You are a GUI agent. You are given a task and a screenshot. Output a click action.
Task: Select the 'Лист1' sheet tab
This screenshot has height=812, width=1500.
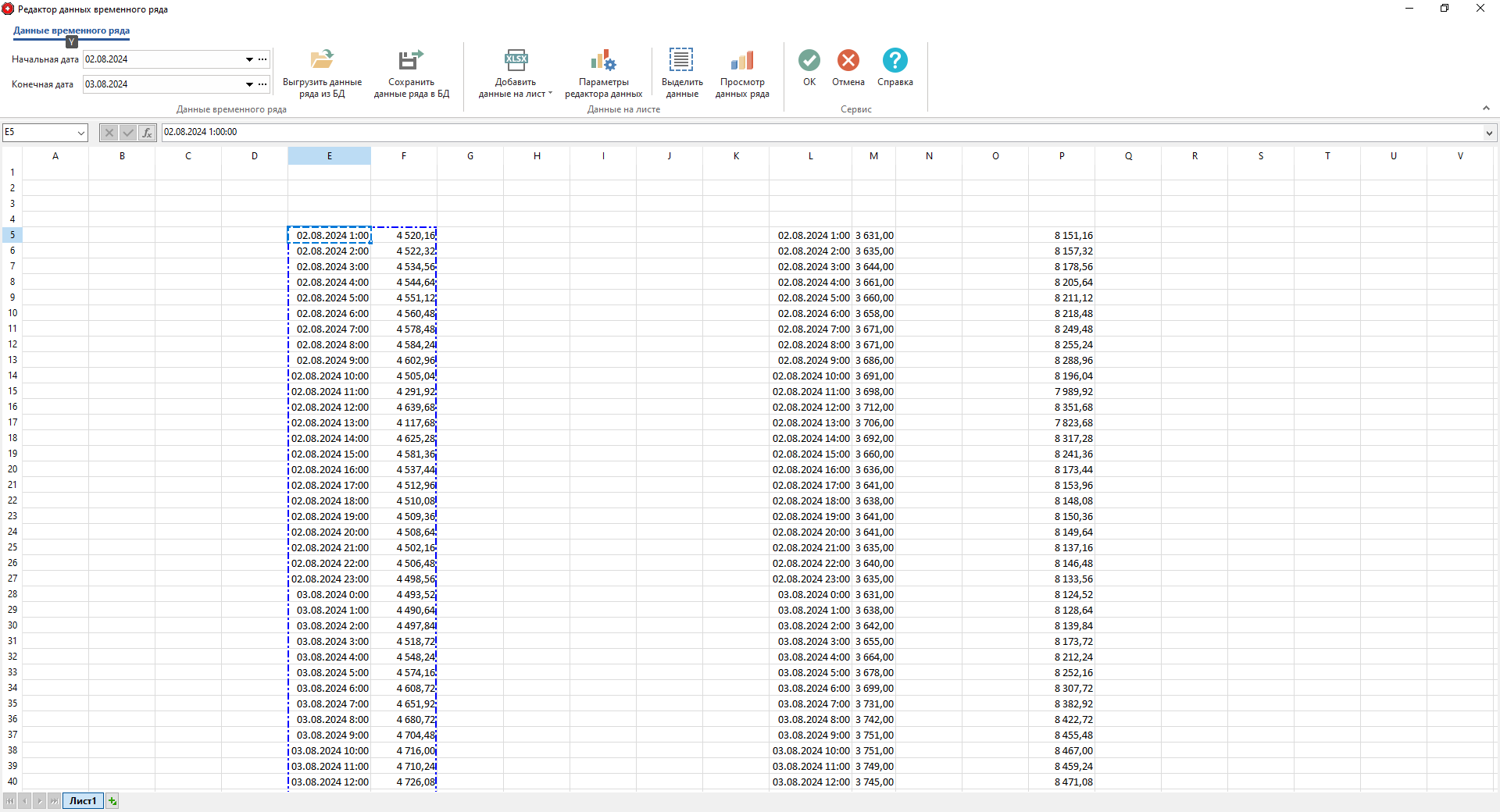pyautogui.click(x=82, y=801)
